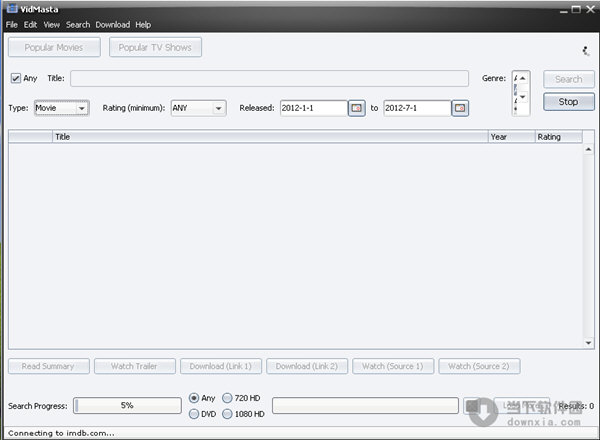
Task: Open the File menu
Action: (x=11, y=25)
